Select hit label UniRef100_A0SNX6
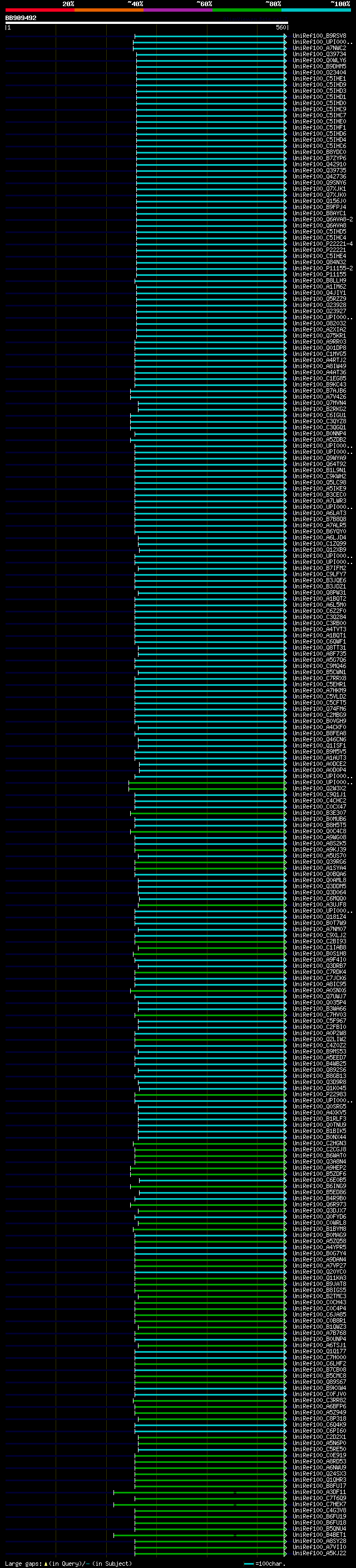 click(319, 990)
